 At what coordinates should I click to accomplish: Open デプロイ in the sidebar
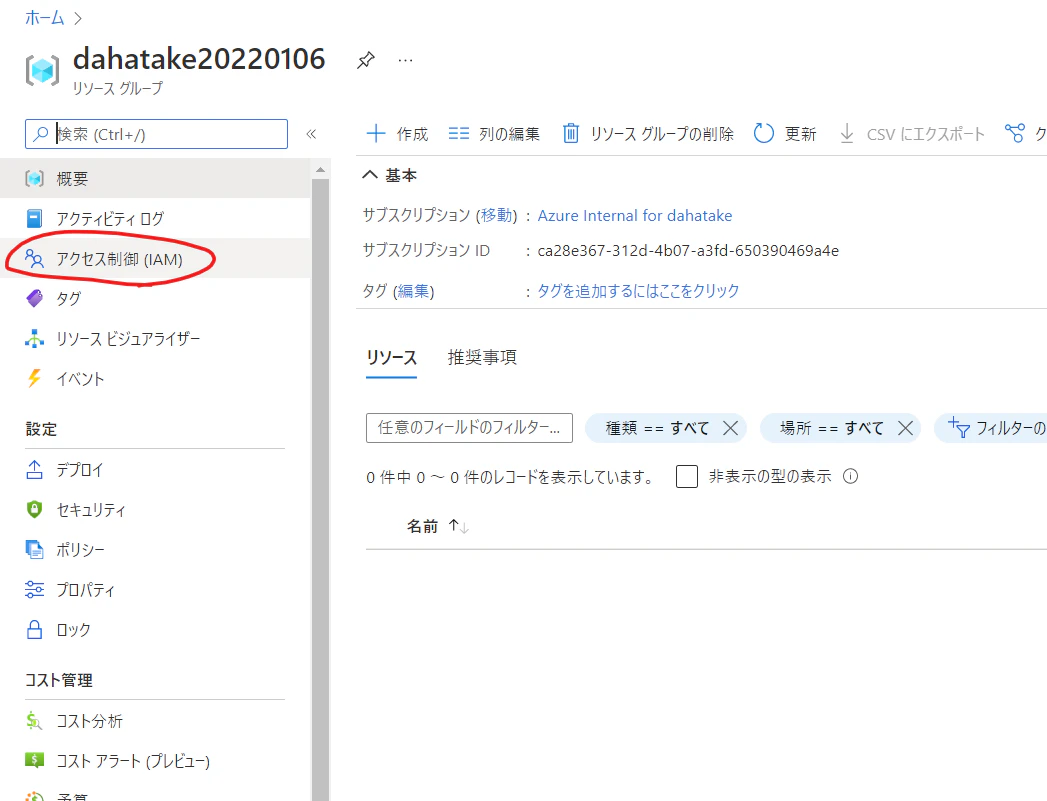click(155, 469)
